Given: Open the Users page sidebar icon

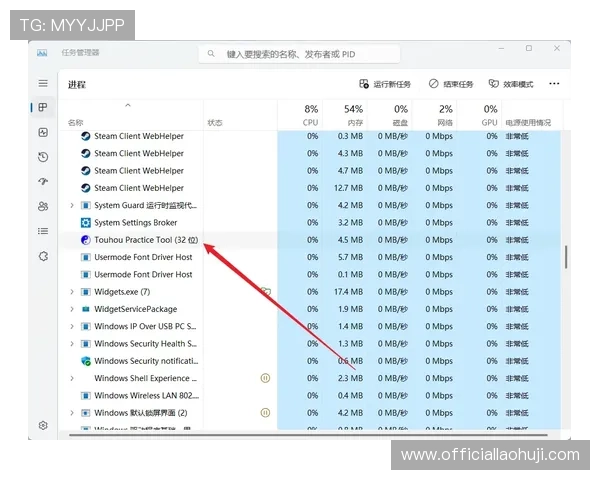Looking at the screenshot, I should 43,206.
